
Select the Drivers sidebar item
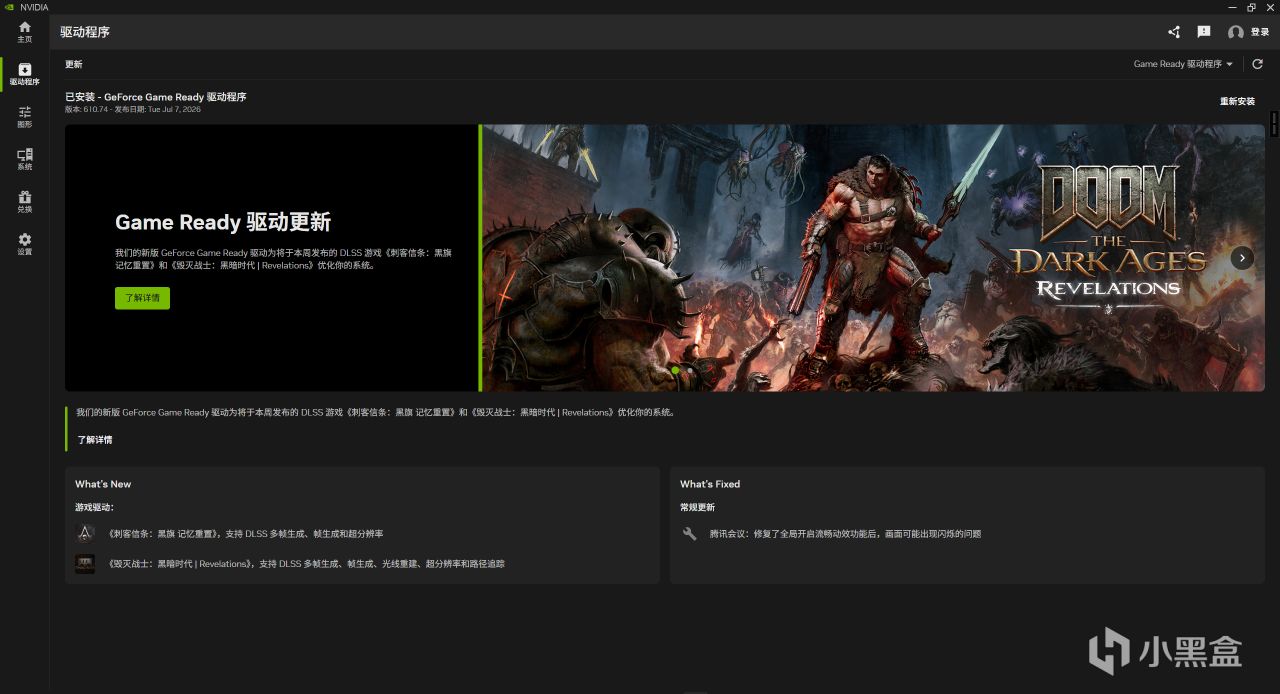point(24,74)
